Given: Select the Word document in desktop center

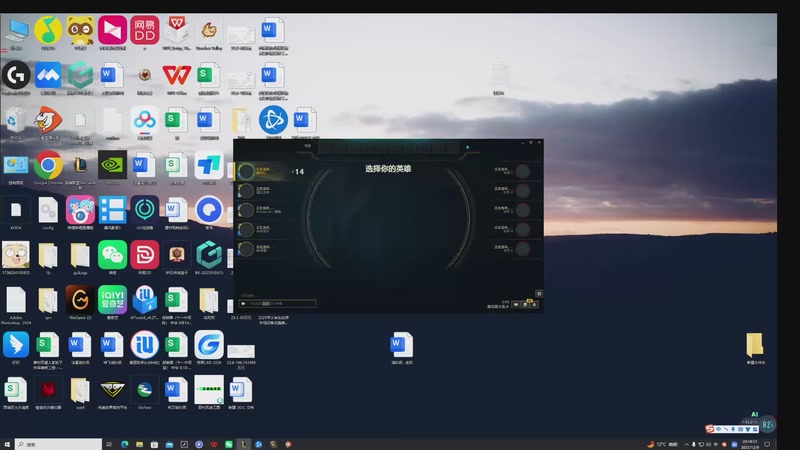Looking at the screenshot, I should pyautogui.click(x=402, y=345).
